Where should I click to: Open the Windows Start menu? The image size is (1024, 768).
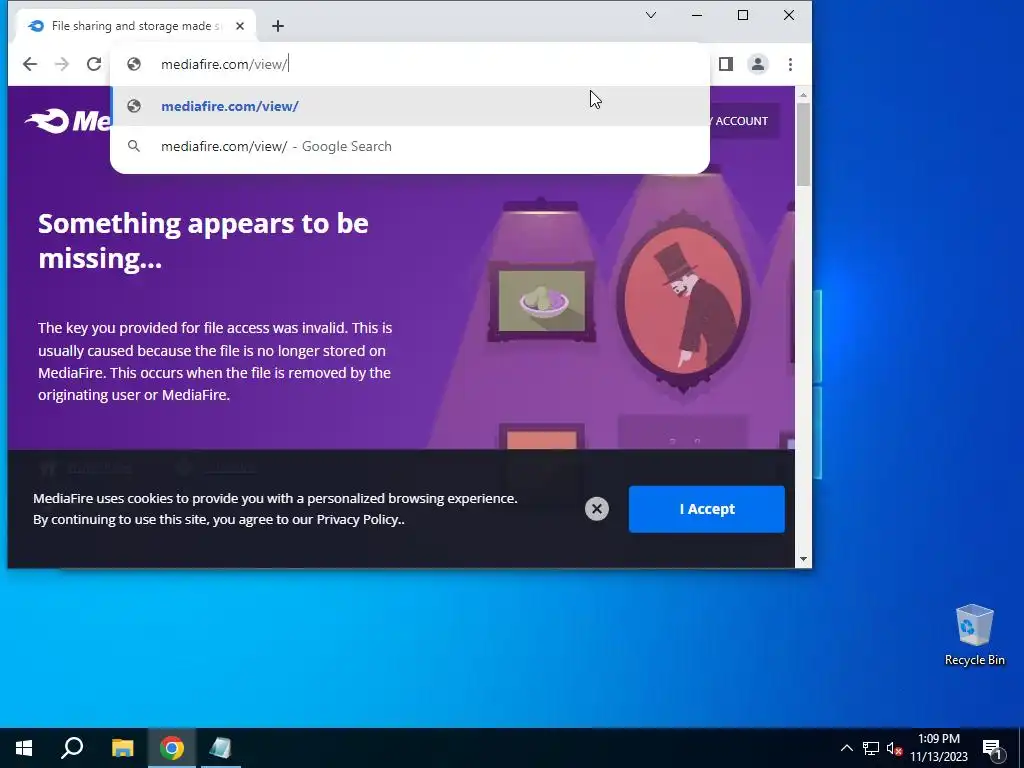[x=24, y=748]
